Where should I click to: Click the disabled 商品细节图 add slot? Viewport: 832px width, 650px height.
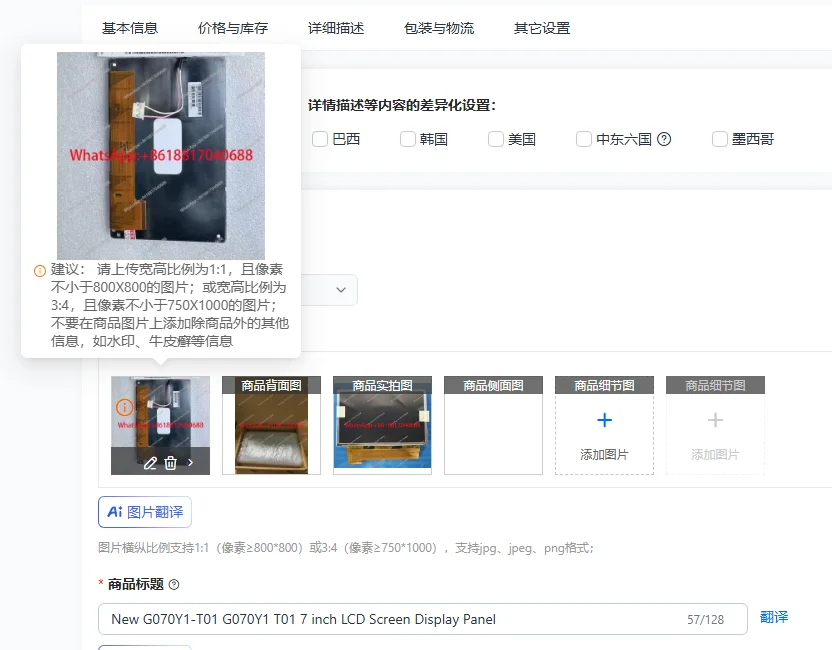click(x=715, y=425)
